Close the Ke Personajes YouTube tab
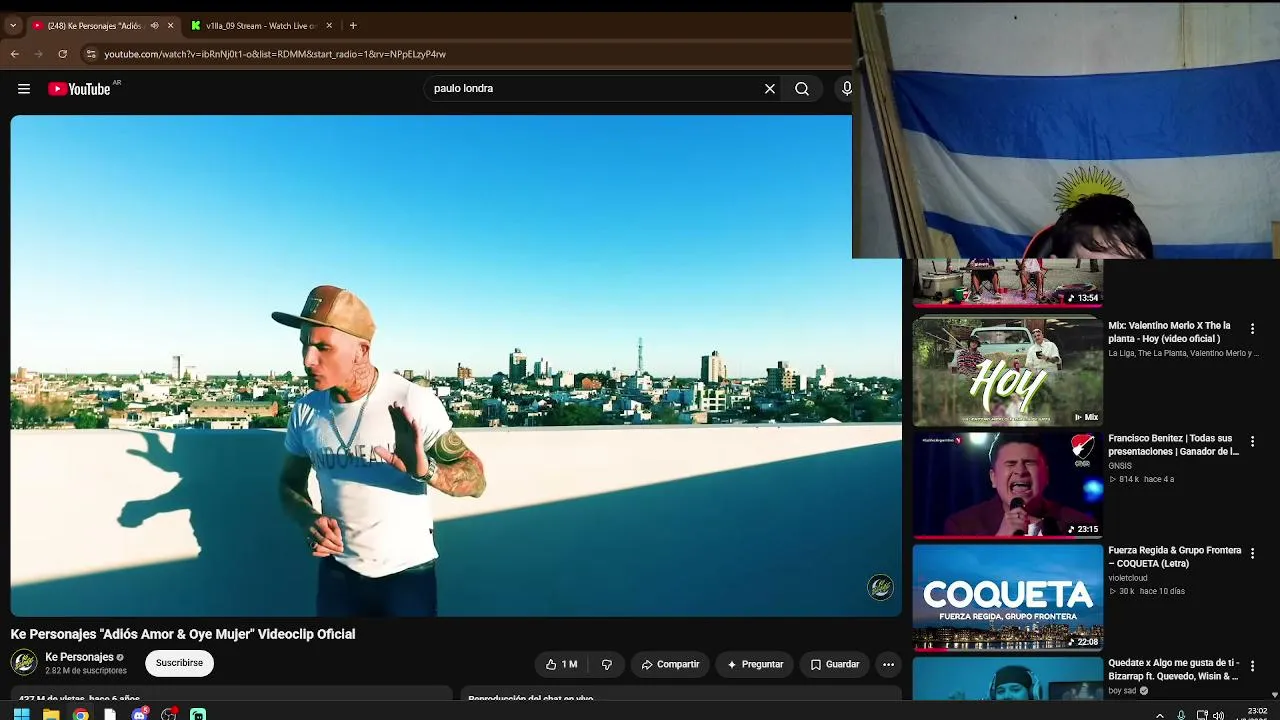The width and height of the screenshot is (1280, 720). [x=171, y=26]
